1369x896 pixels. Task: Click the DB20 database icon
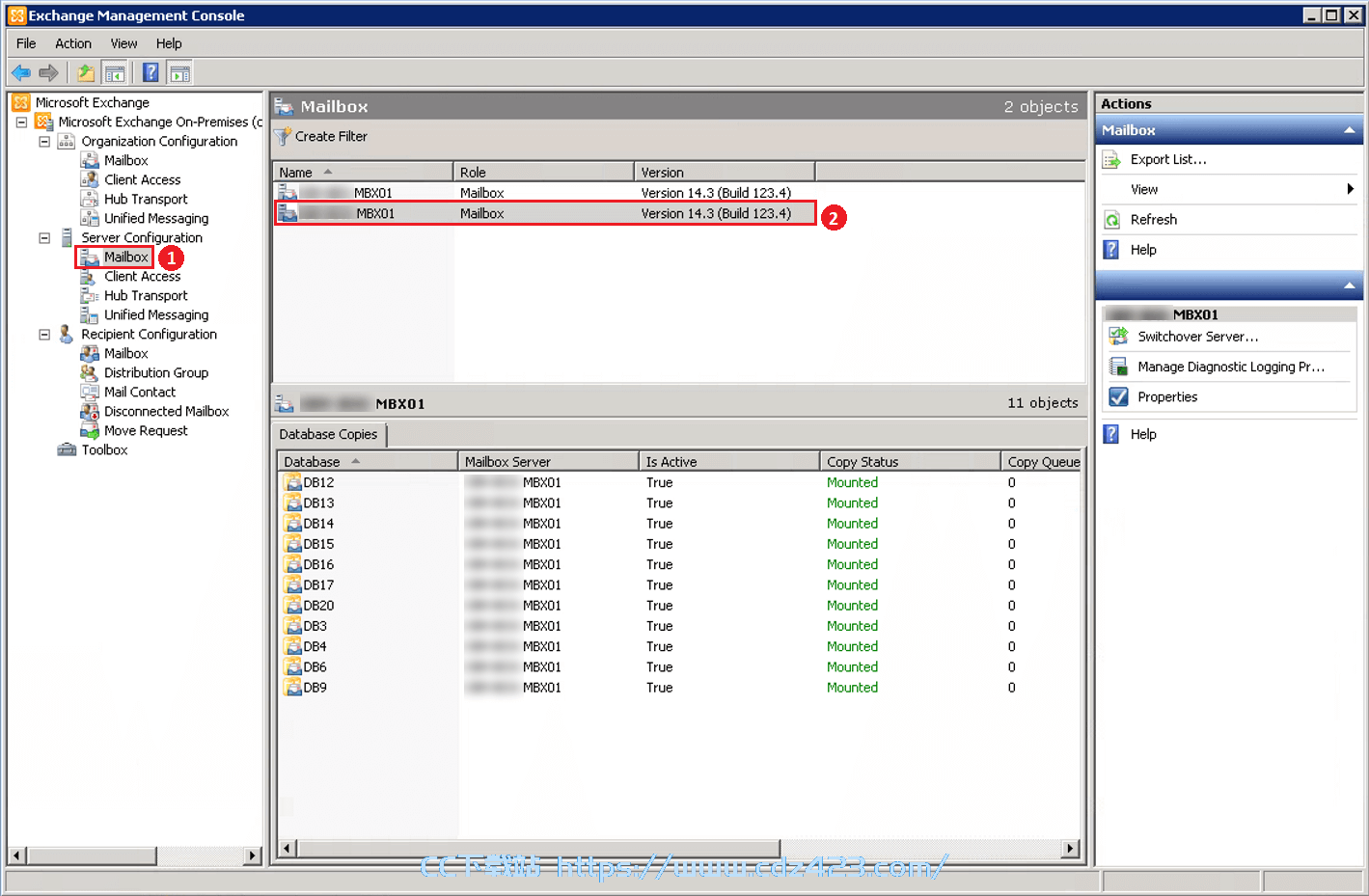tap(292, 606)
